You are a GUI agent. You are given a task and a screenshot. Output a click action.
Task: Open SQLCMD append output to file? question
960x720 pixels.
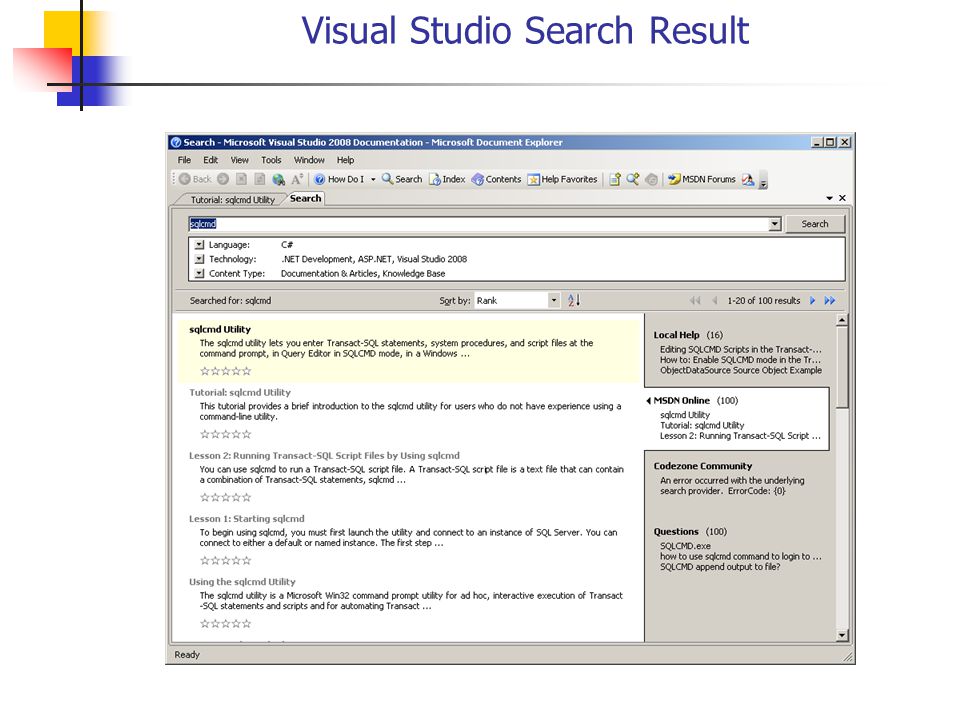[x=719, y=567]
